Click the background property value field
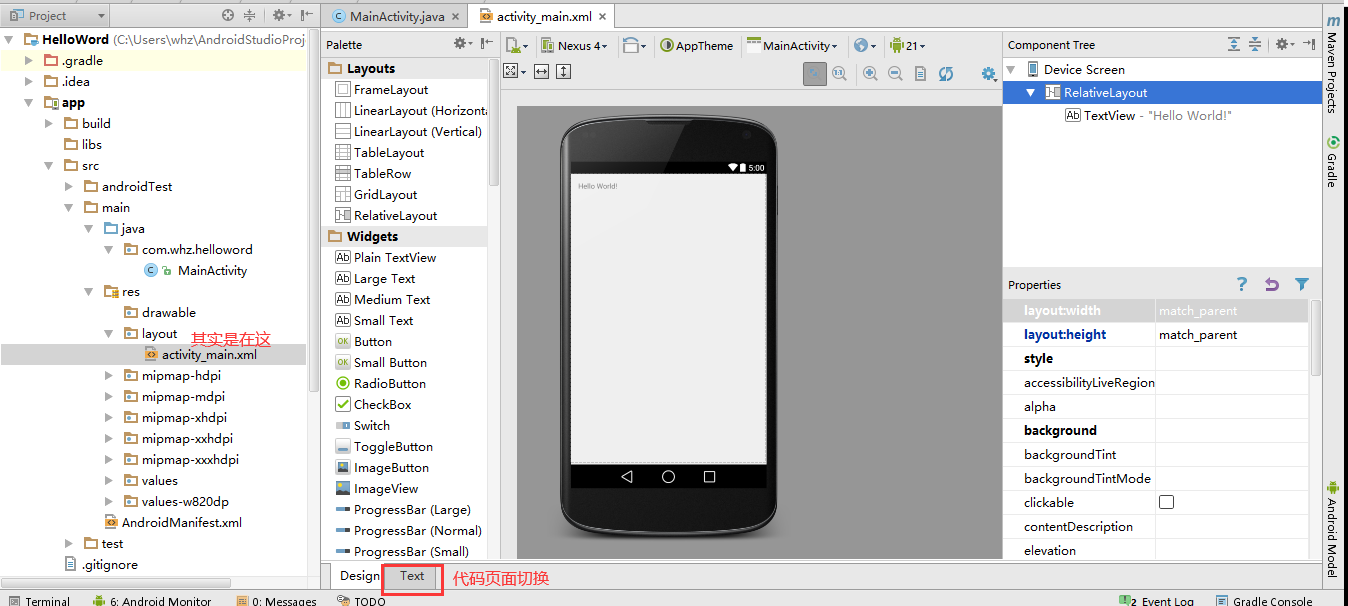This screenshot has height=606, width=1348. click(x=1232, y=431)
